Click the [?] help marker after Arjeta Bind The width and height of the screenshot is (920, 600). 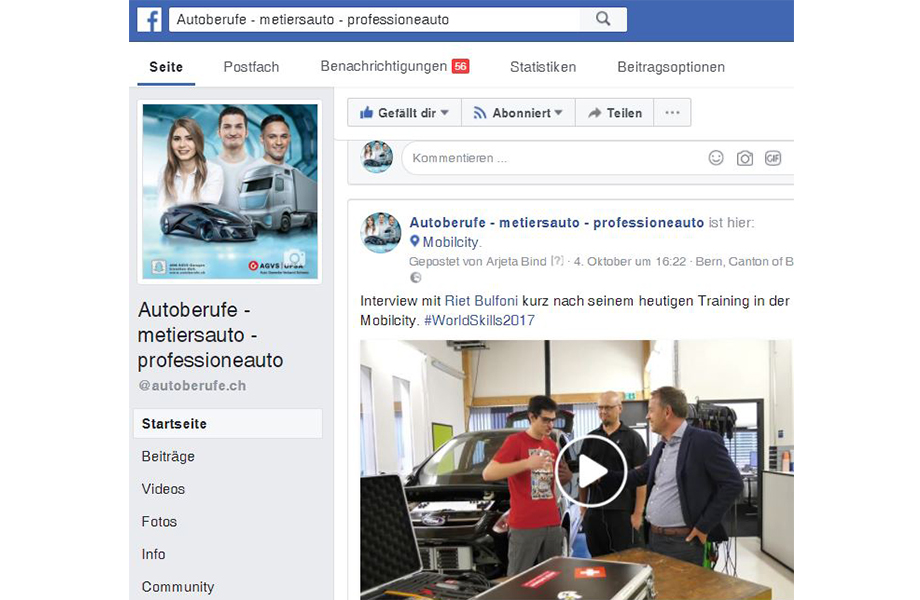(557, 261)
